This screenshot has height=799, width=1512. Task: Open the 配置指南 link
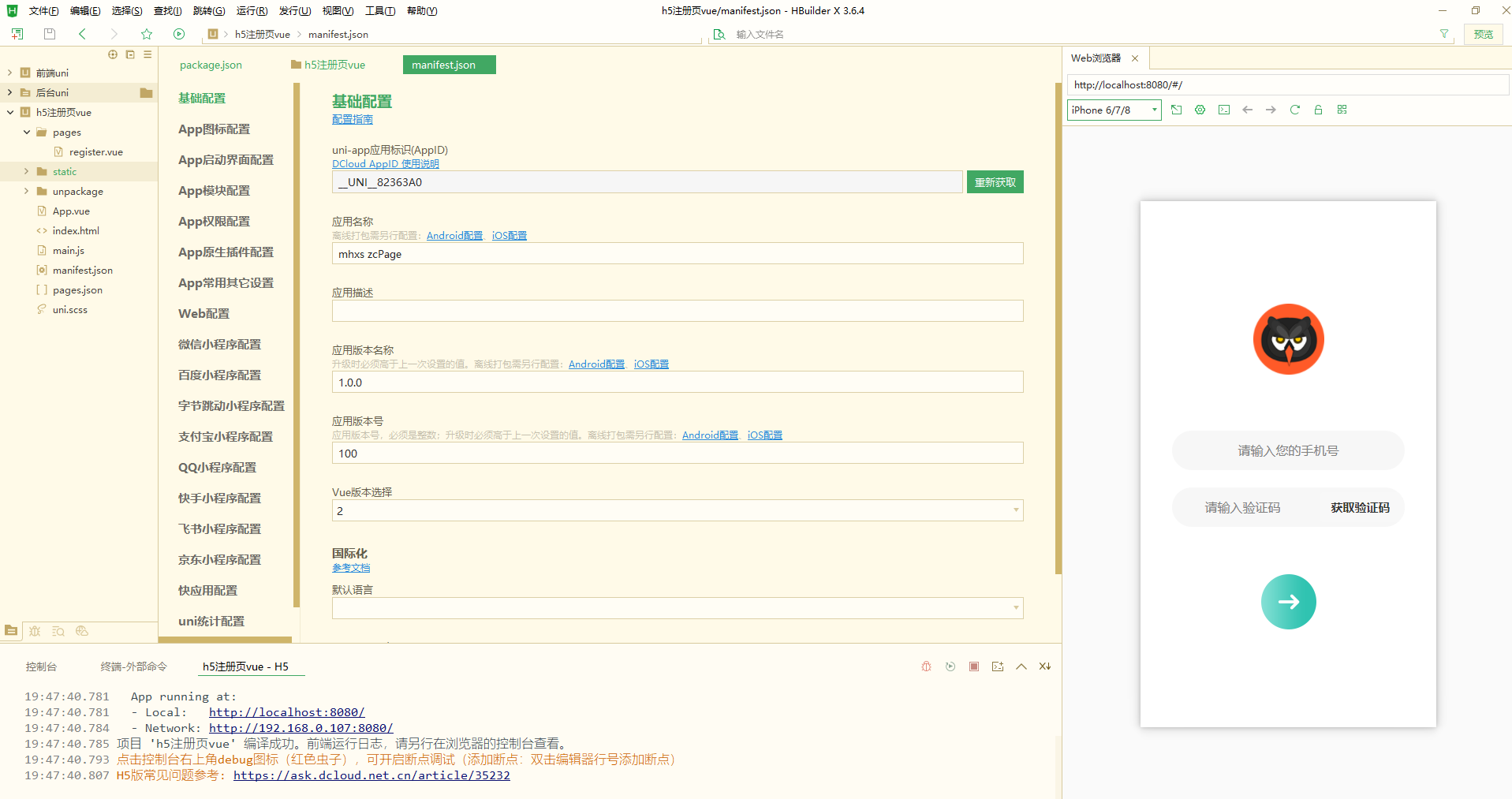(x=352, y=119)
